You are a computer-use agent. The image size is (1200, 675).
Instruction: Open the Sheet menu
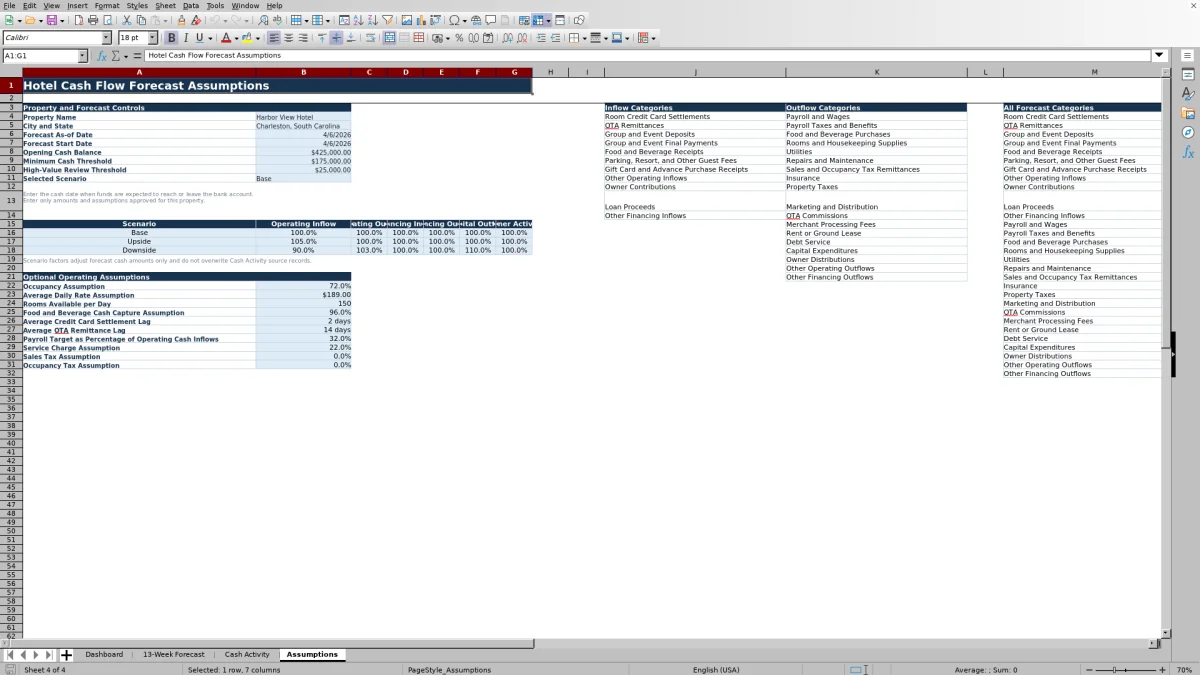165,5
